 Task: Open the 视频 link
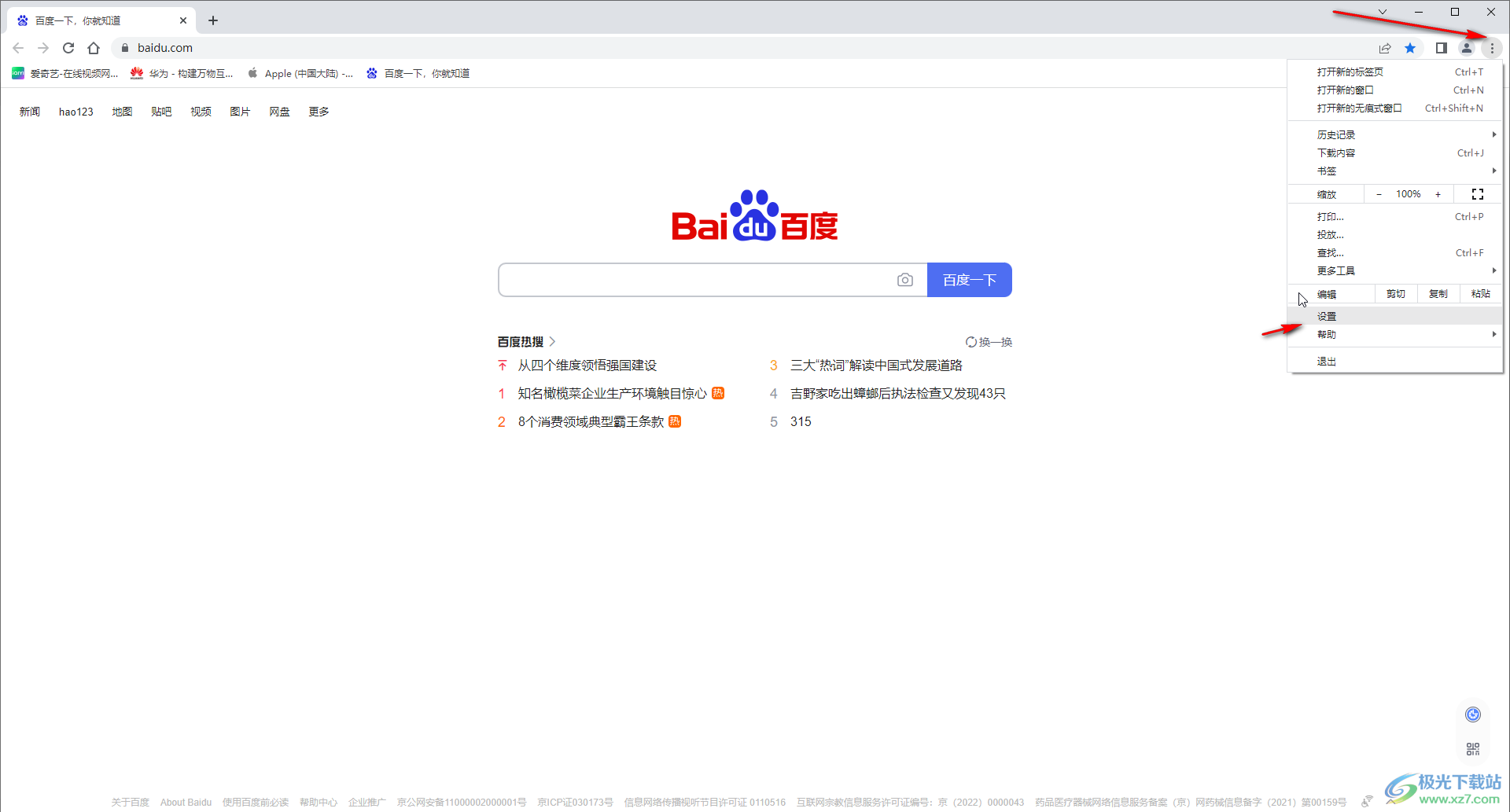point(201,112)
